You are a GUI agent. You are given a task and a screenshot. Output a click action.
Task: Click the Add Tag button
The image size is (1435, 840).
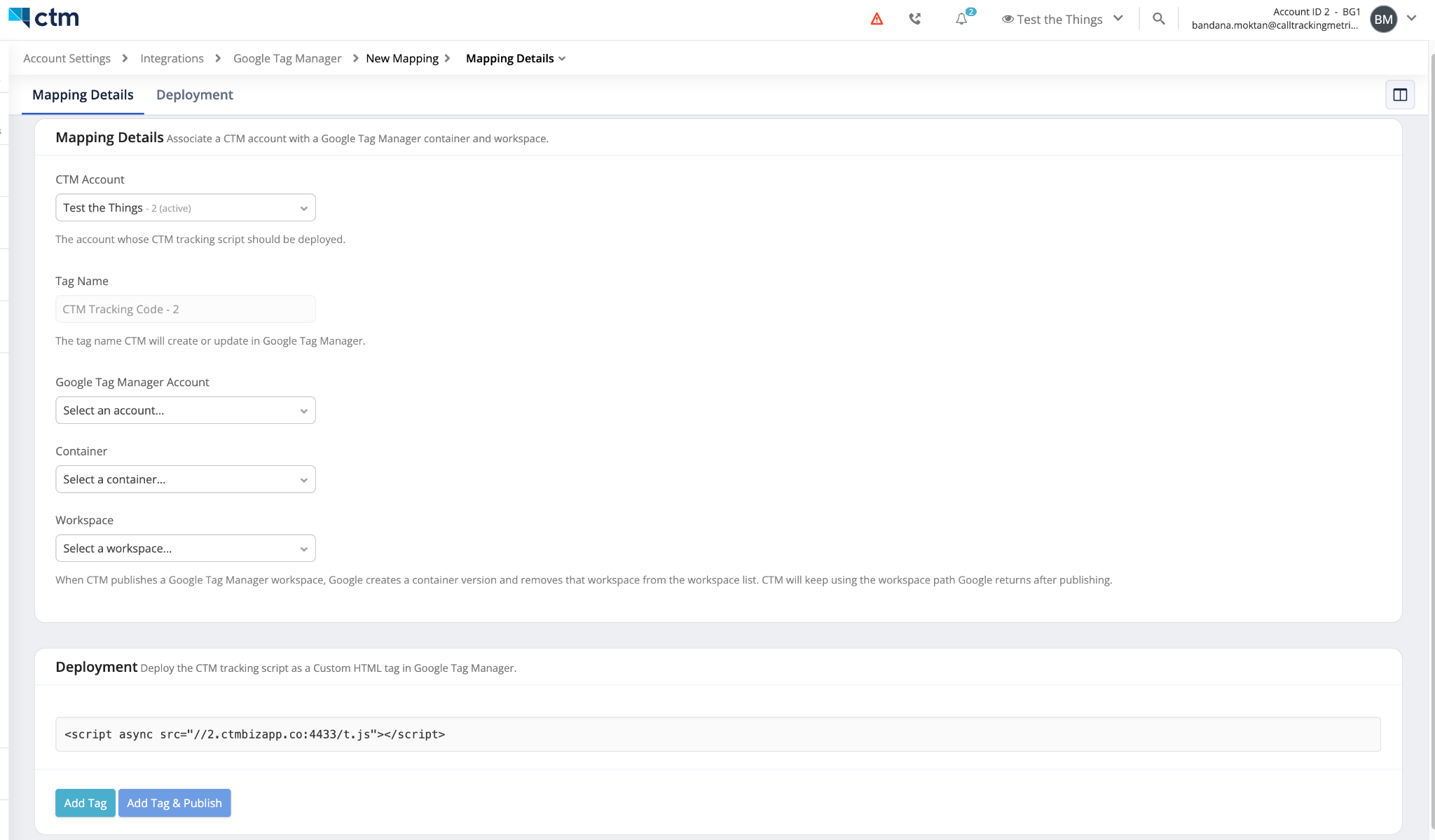pyautogui.click(x=85, y=803)
